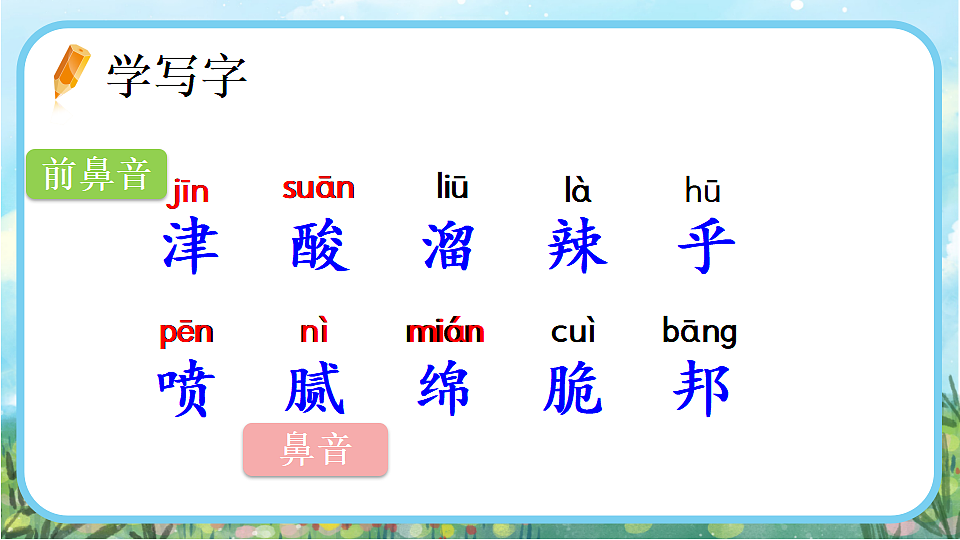Select the character 津

[x=190, y=246]
